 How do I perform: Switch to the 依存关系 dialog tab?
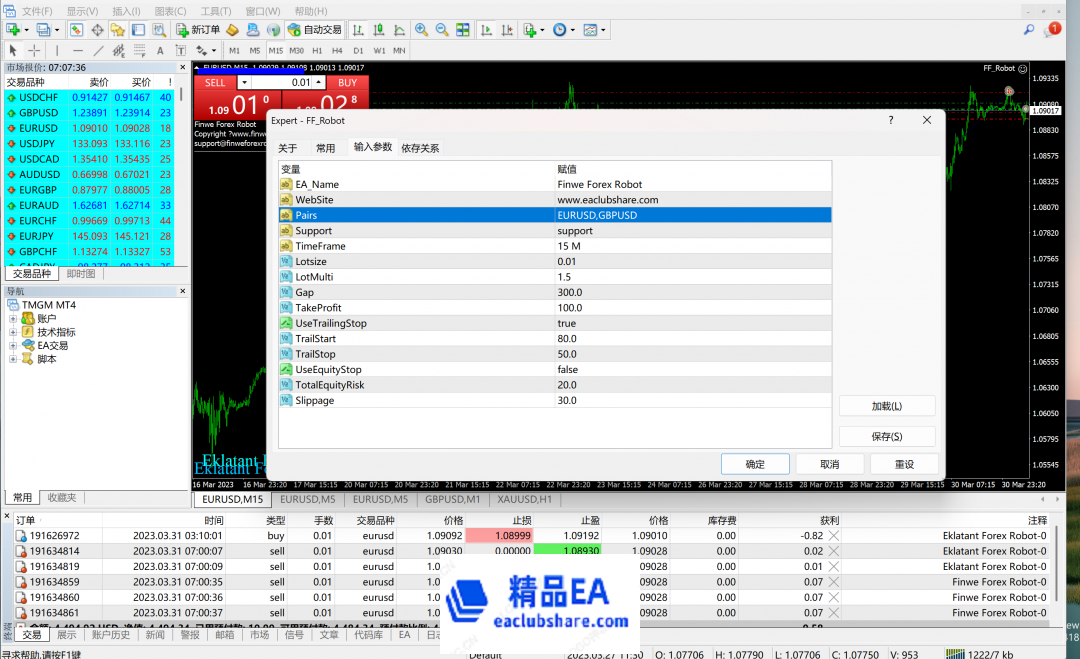click(420, 148)
